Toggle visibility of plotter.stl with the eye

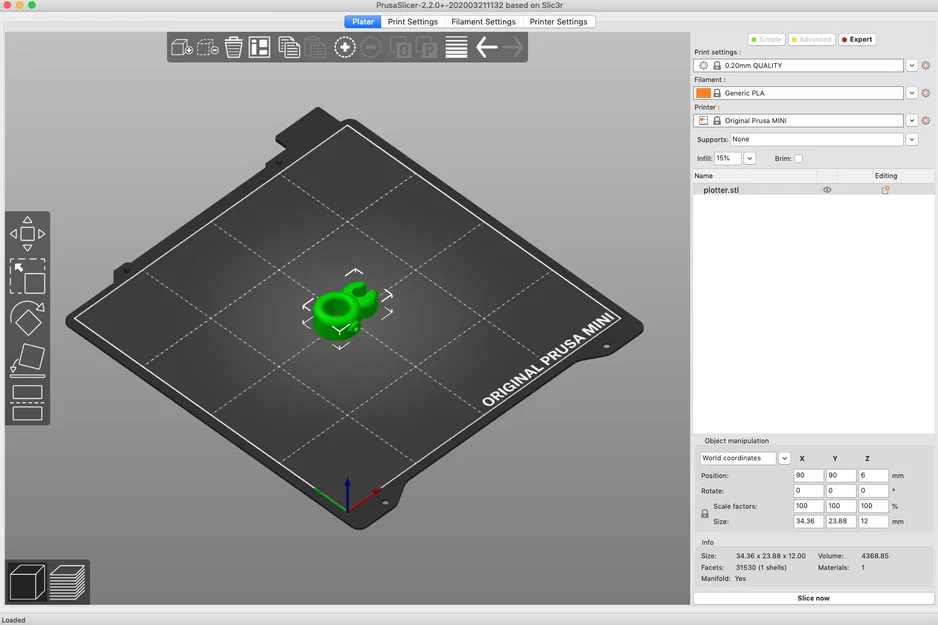[x=827, y=189]
